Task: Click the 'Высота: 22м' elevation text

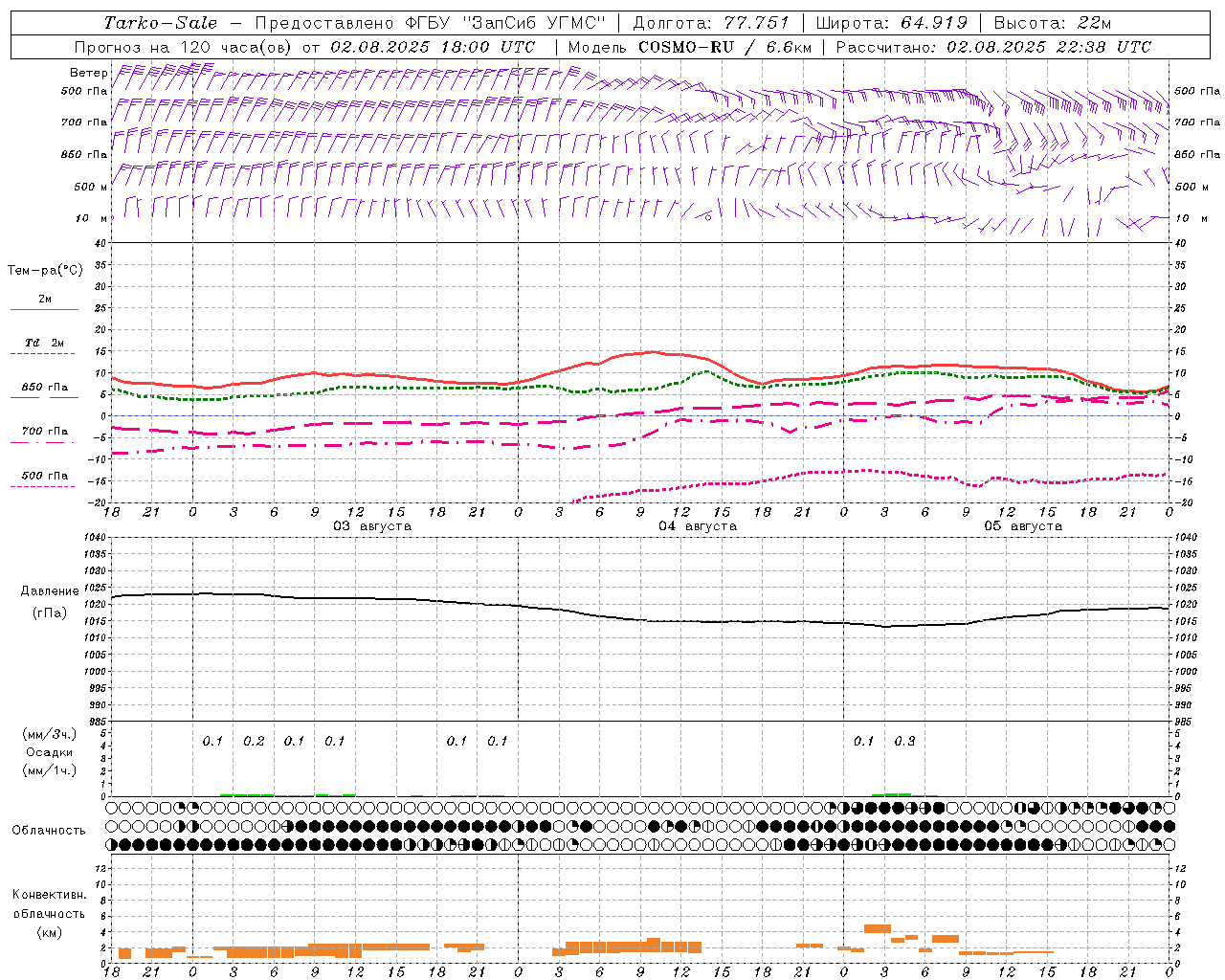Action: pos(1053,23)
